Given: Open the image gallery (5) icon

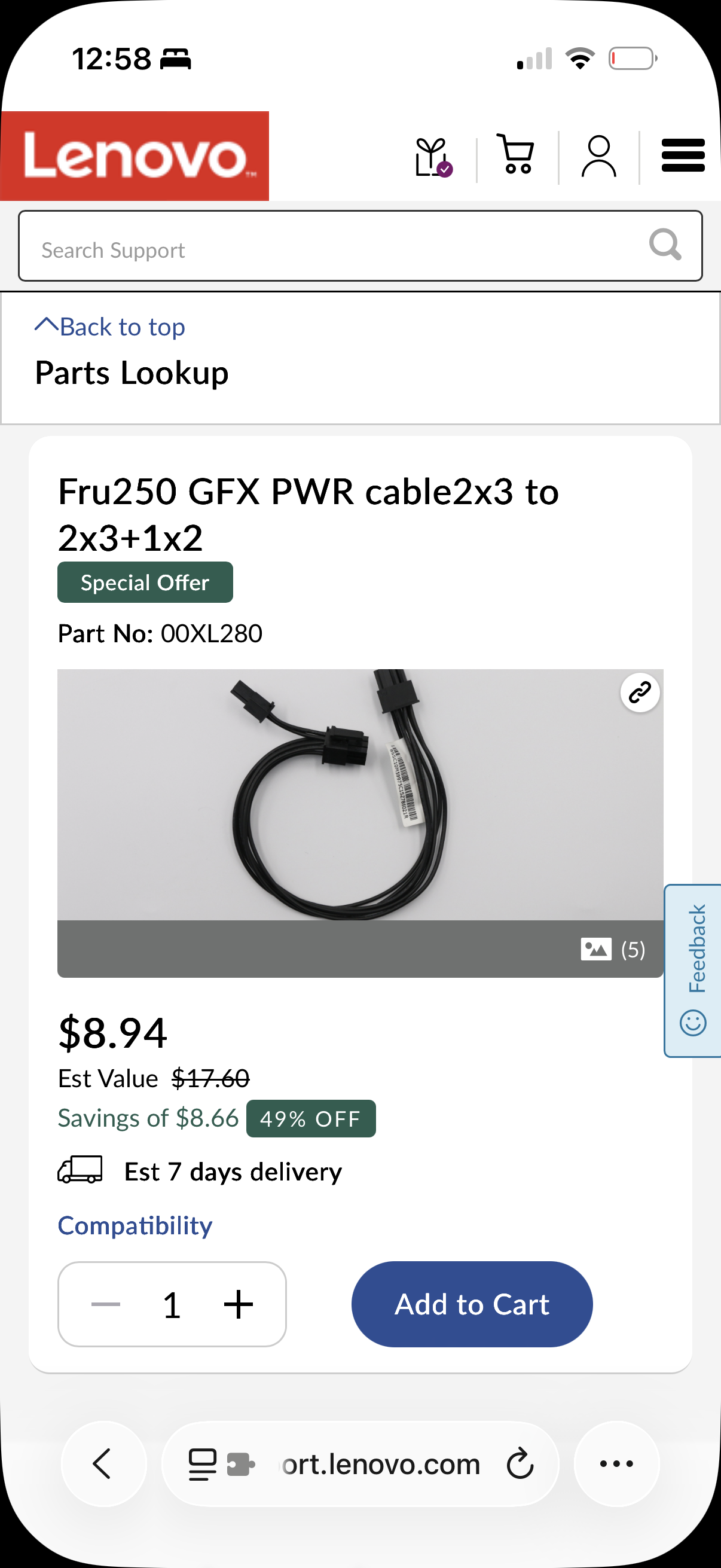Looking at the screenshot, I should tap(613, 949).
